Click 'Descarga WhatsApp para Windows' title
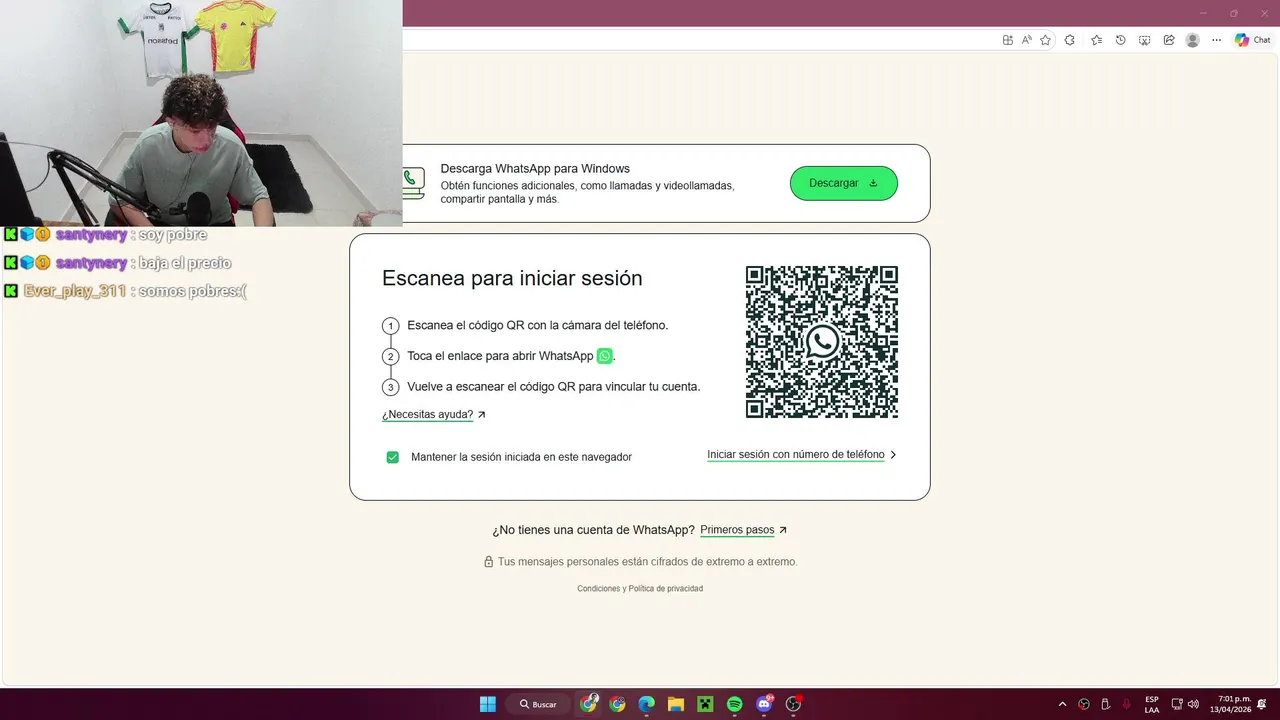This screenshot has width=1280, height=720. 535,168
